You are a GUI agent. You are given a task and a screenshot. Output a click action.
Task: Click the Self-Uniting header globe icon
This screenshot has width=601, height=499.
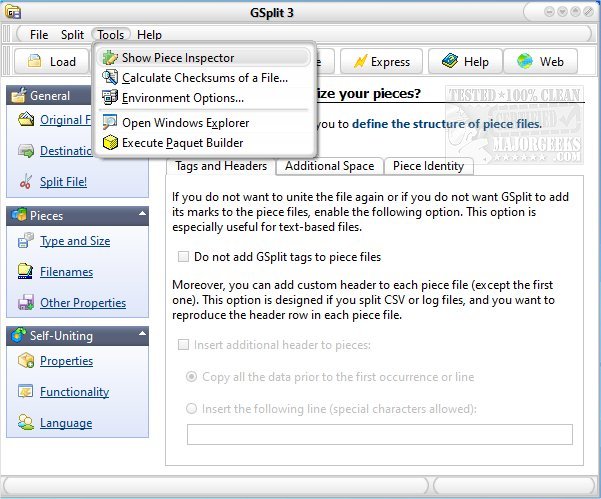tap(19, 335)
